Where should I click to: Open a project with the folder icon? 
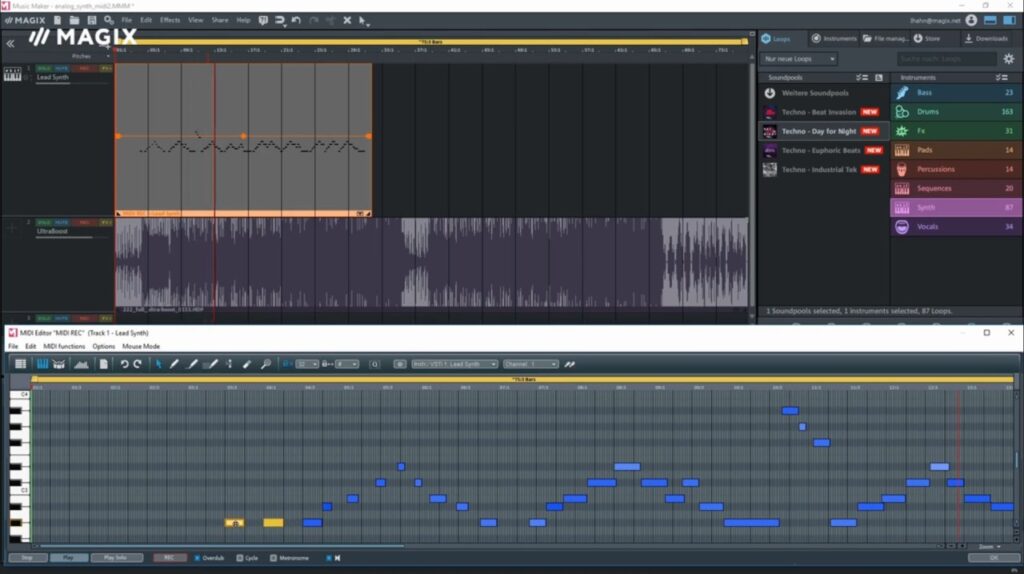[x=74, y=20]
